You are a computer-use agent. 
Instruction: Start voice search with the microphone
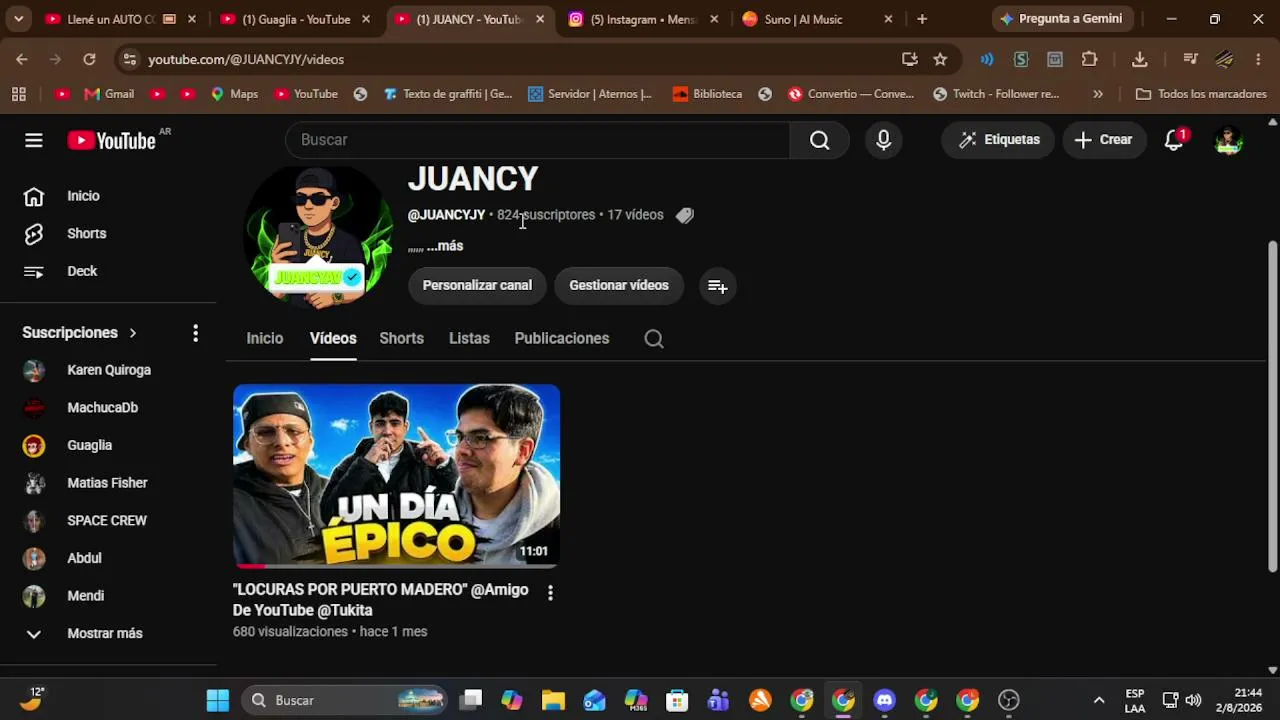click(883, 140)
